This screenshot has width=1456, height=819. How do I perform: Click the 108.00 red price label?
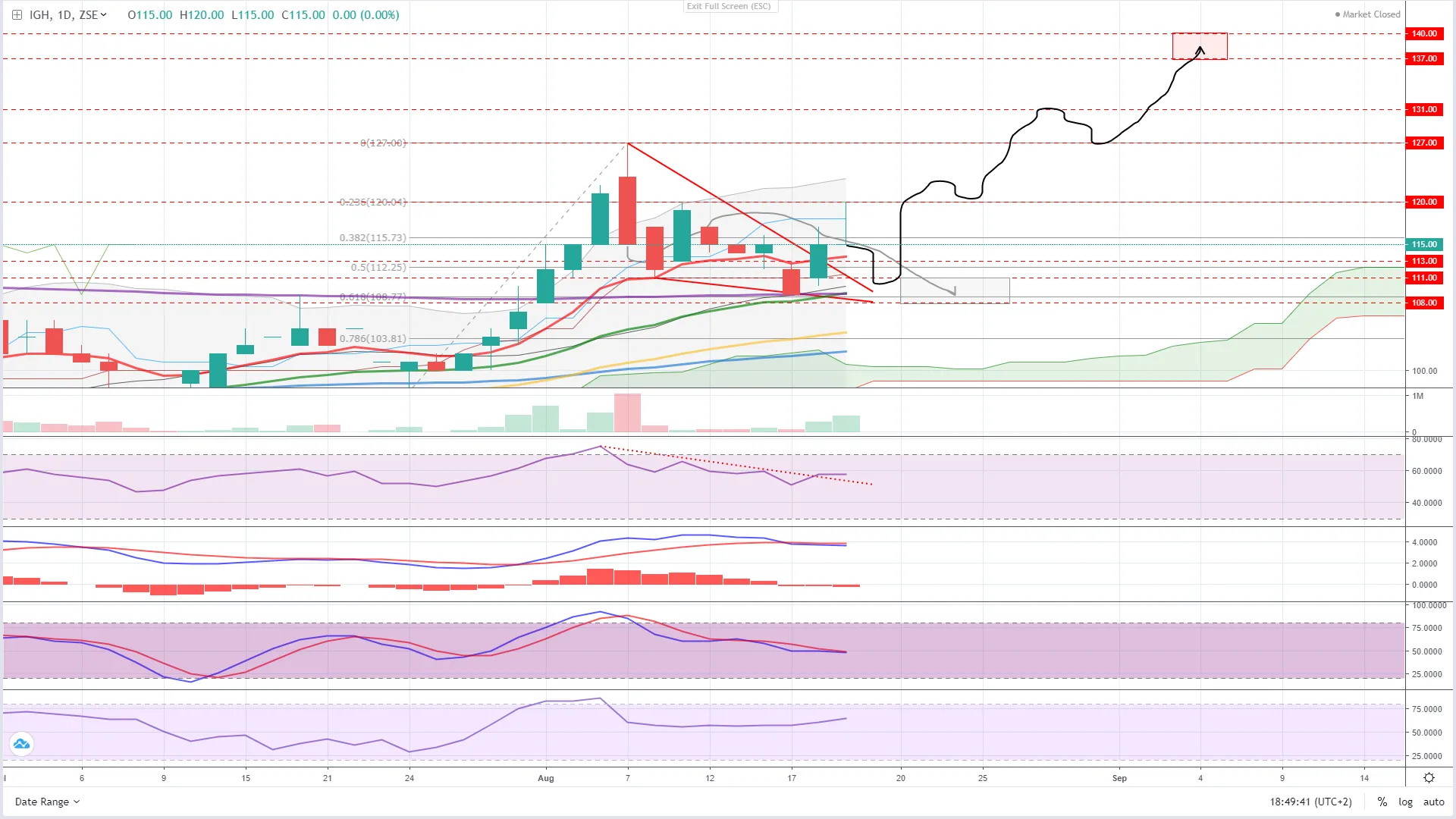coord(1424,303)
